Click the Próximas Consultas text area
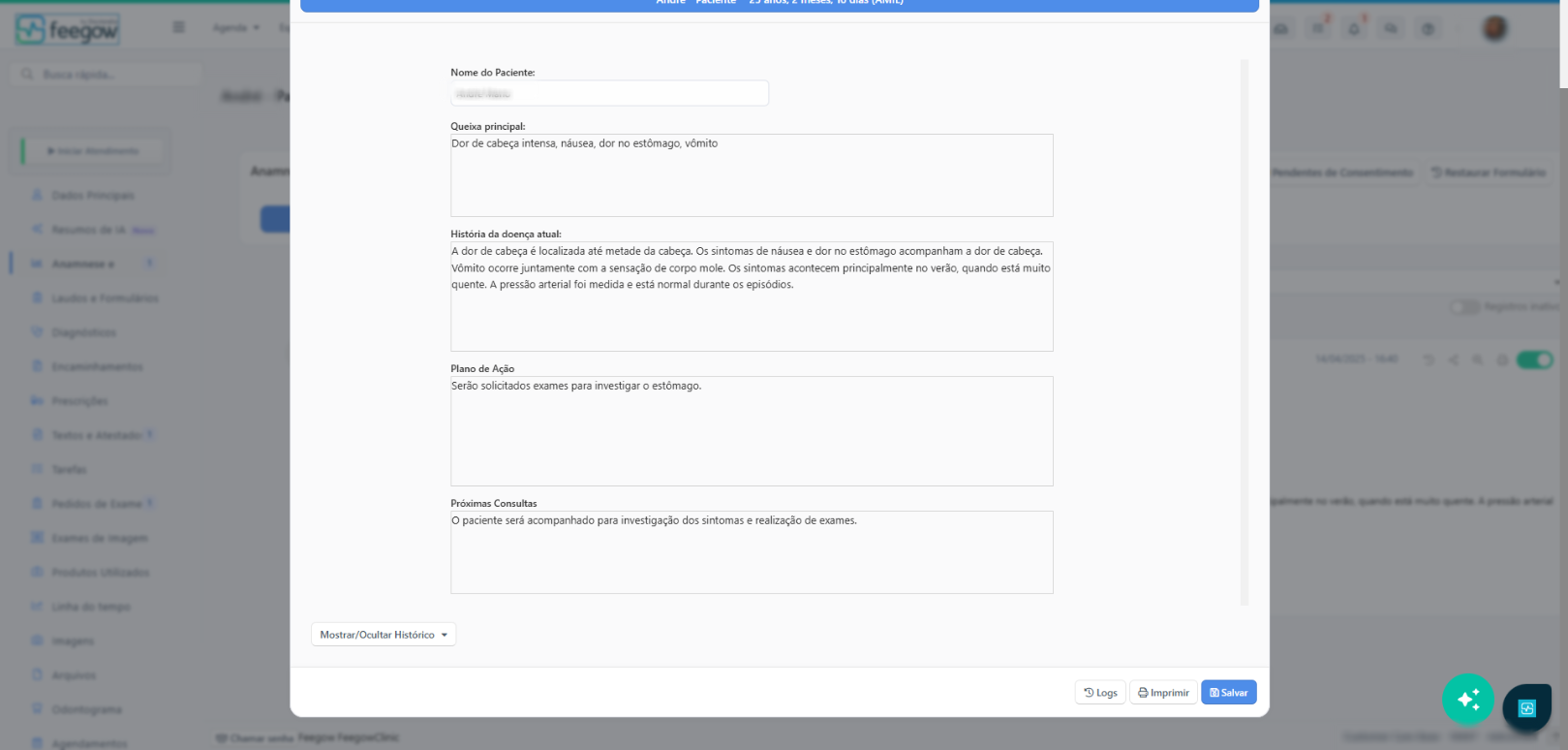 [752, 552]
